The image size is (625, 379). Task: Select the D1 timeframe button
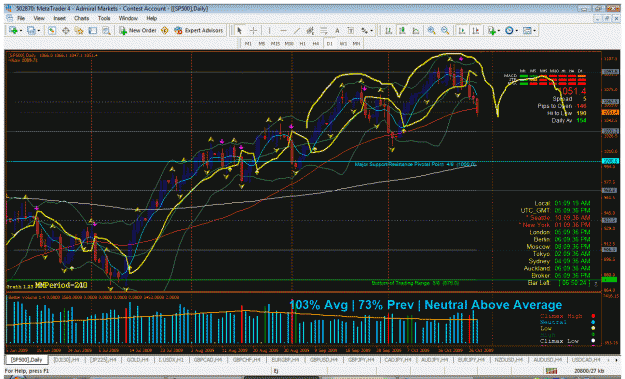pyautogui.click(x=330, y=43)
